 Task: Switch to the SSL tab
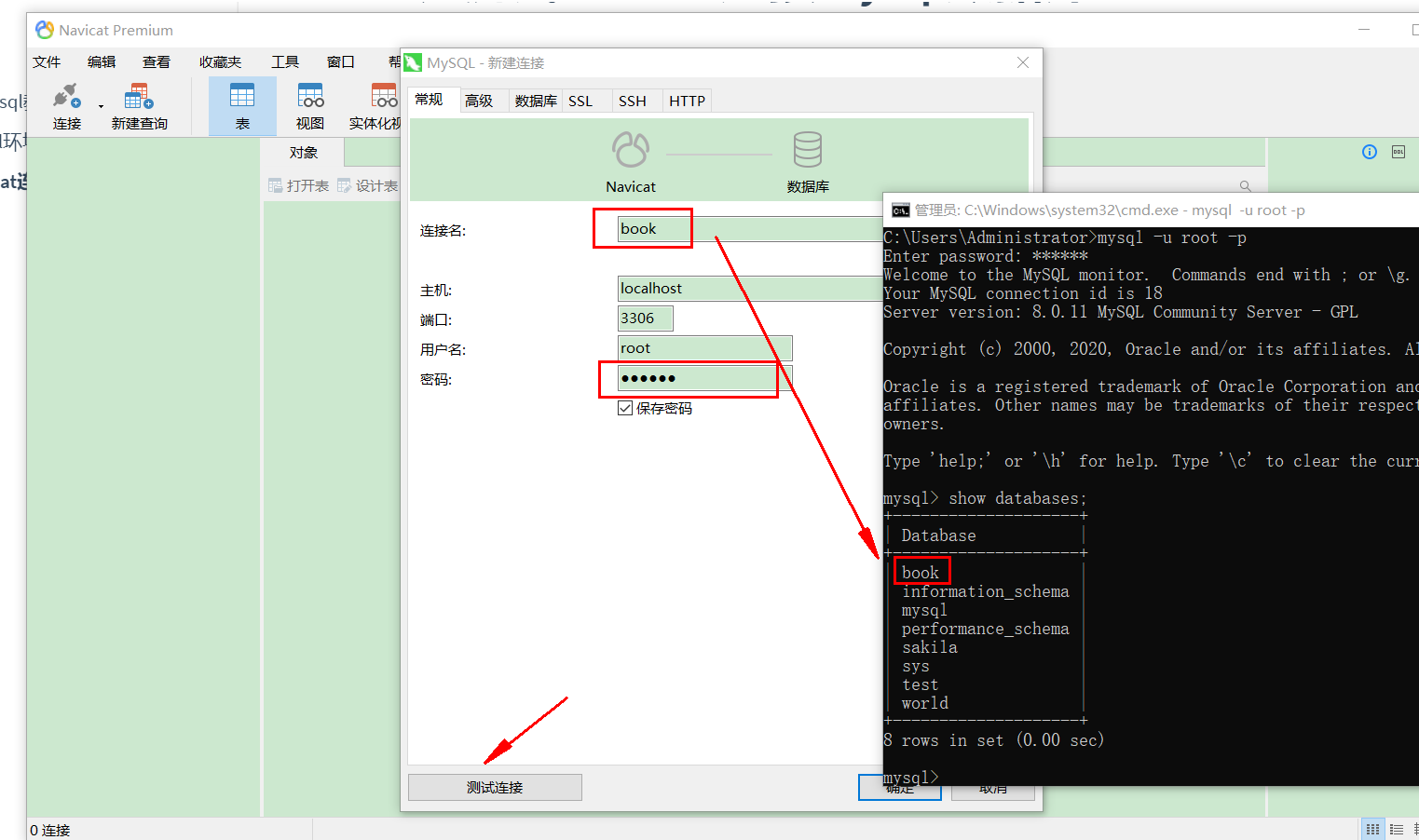pos(580,101)
